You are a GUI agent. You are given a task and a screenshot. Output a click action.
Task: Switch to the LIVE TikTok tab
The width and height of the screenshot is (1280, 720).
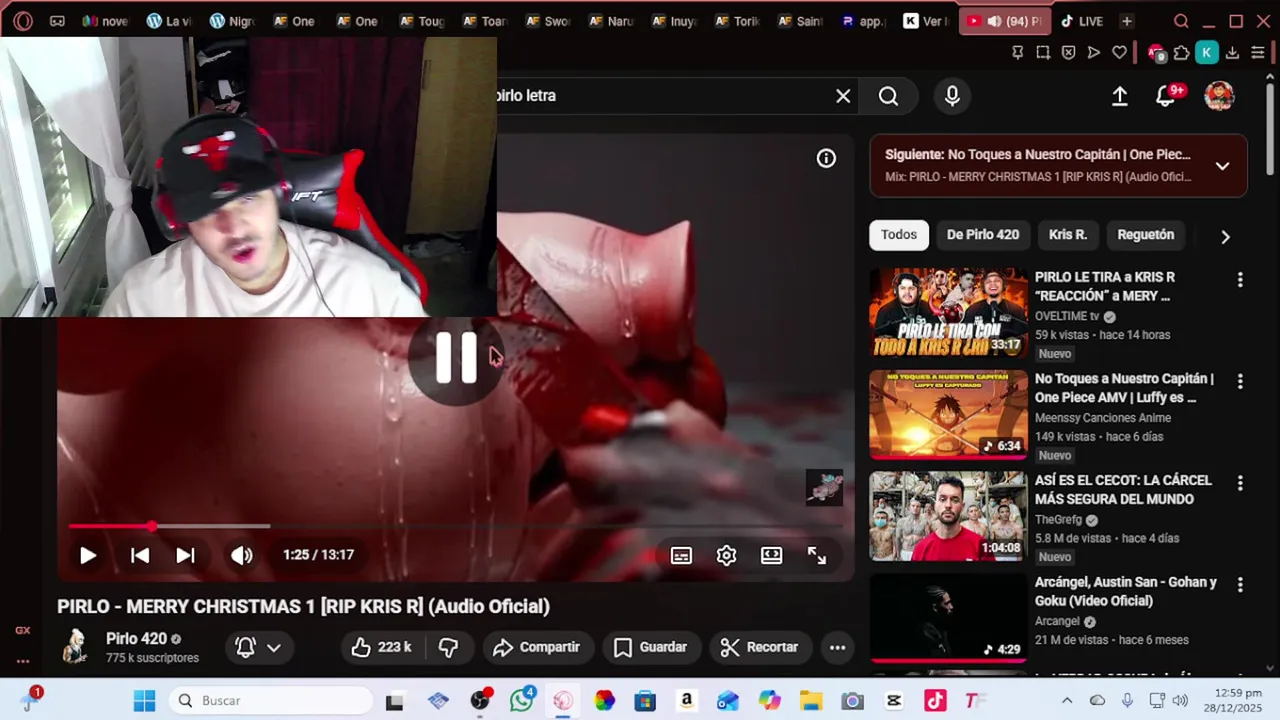(1081, 21)
